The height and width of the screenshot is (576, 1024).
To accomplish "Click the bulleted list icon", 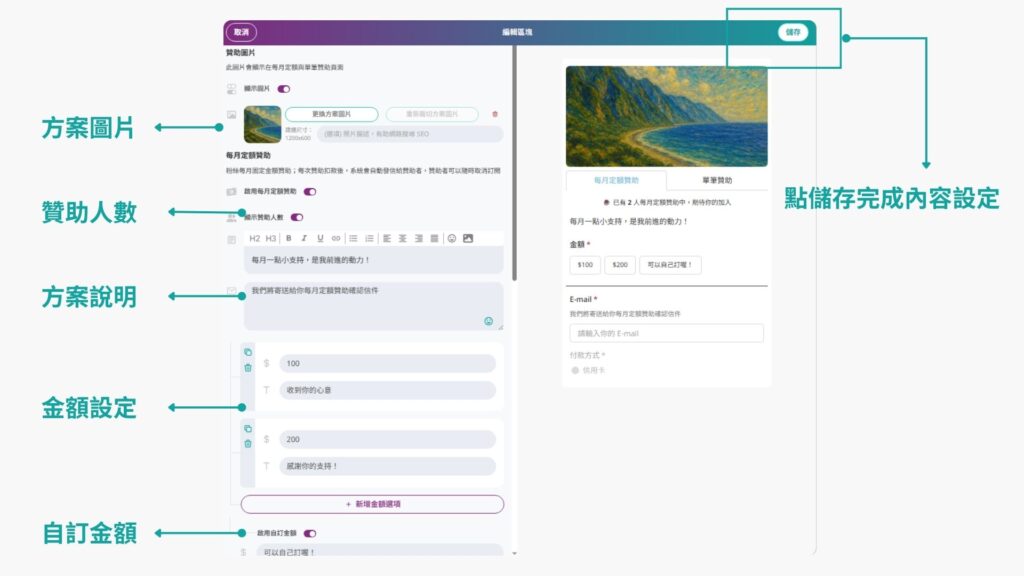I will [353, 238].
